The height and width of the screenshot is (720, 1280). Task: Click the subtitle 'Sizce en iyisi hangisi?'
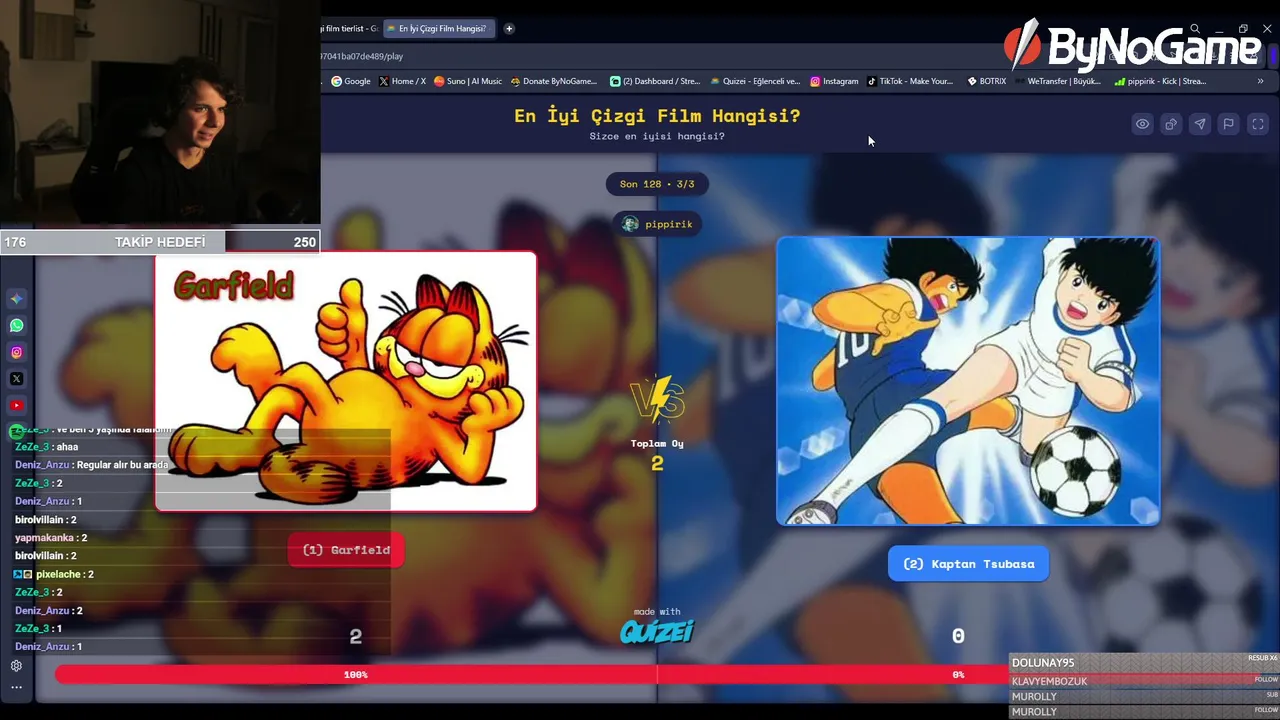pos(657,136)
